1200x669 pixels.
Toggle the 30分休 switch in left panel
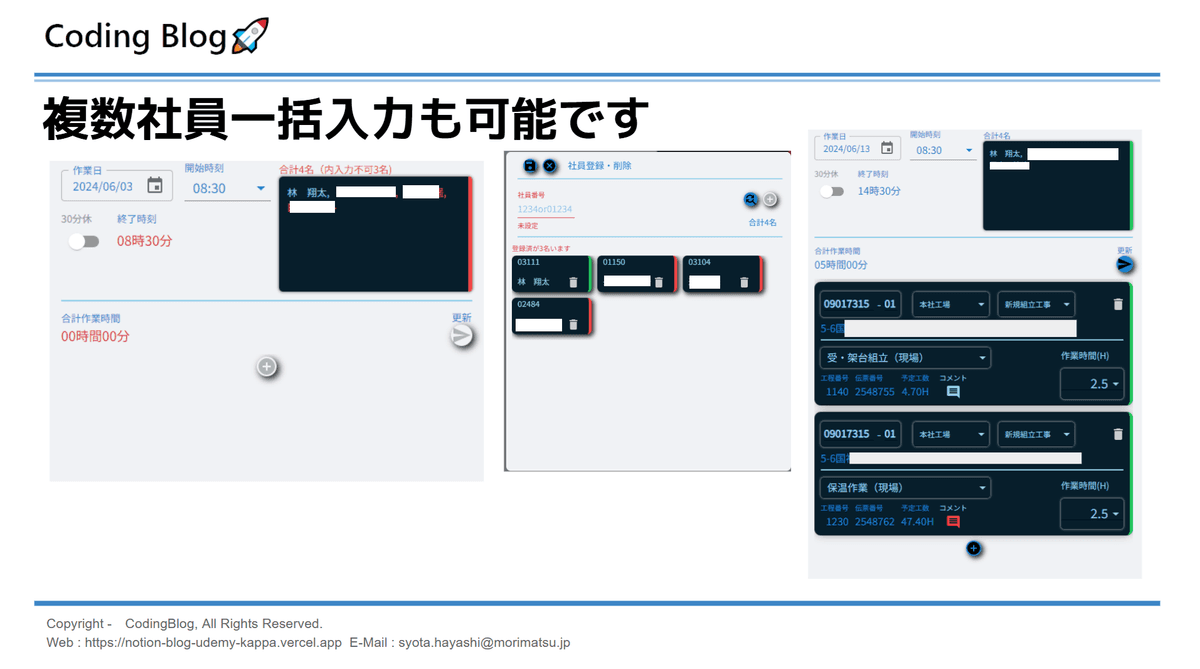(84, 241)
